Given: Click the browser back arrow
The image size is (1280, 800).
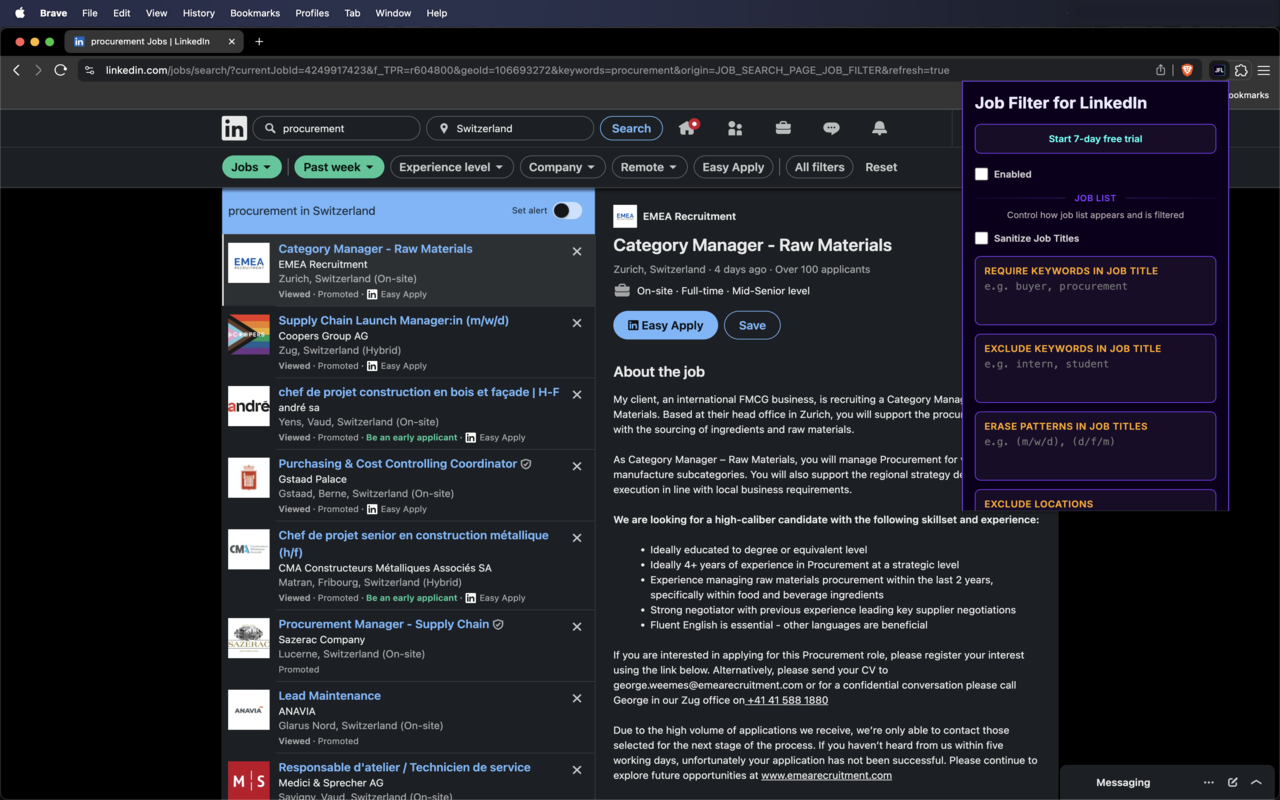Looking at the screenshot, I should tap(16, 70).
